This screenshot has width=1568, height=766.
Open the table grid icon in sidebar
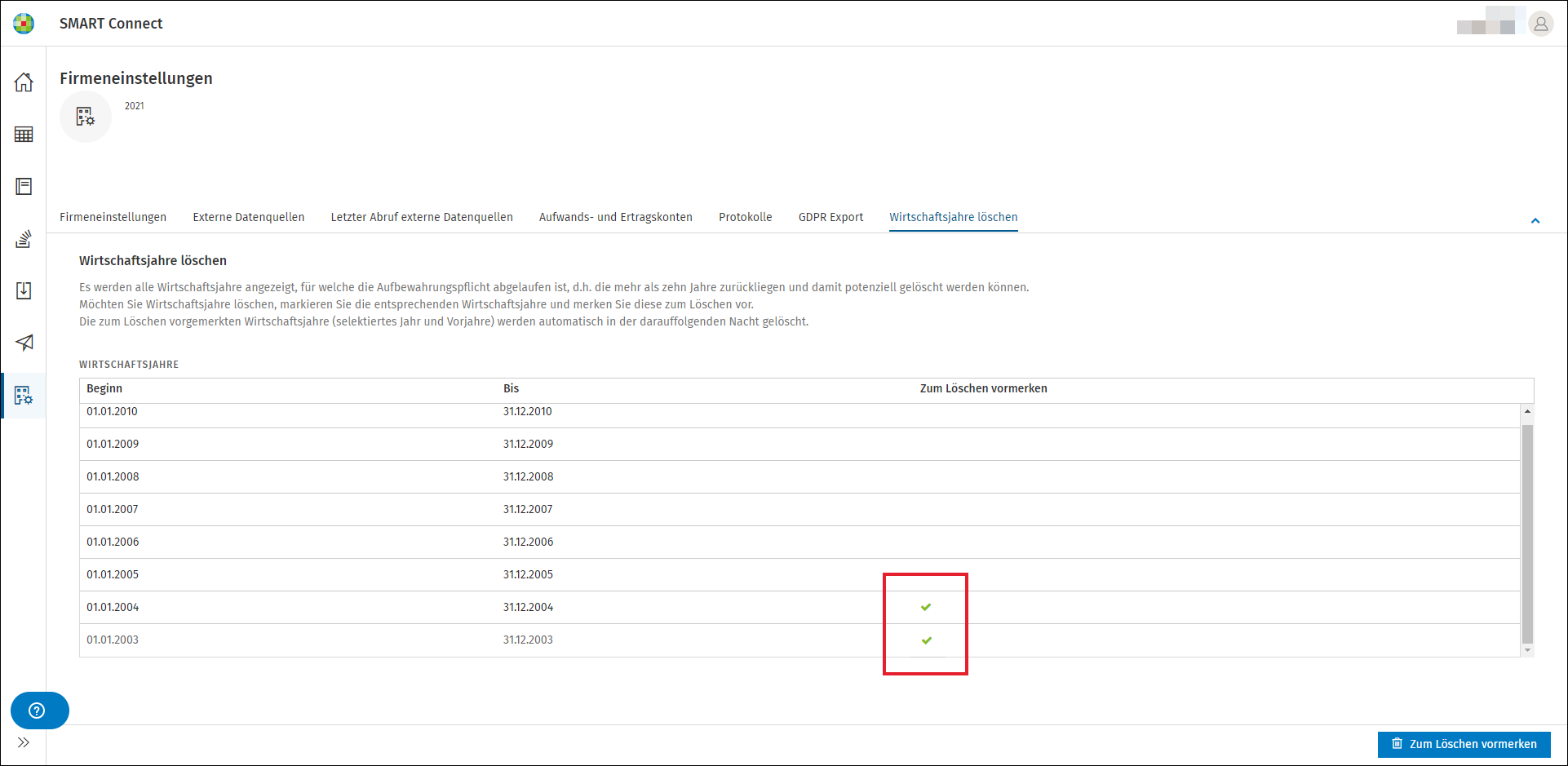[x=24, y=135]
